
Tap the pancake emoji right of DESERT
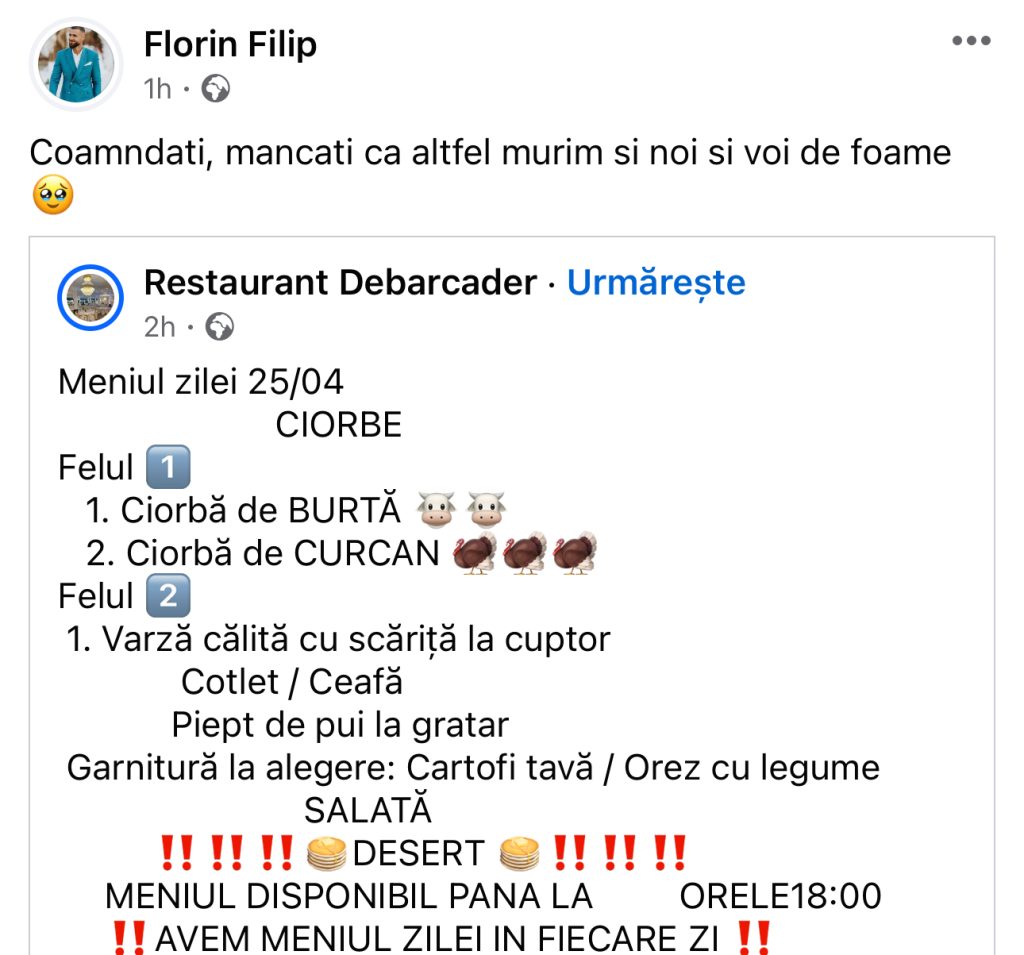(x=520, y=854)
